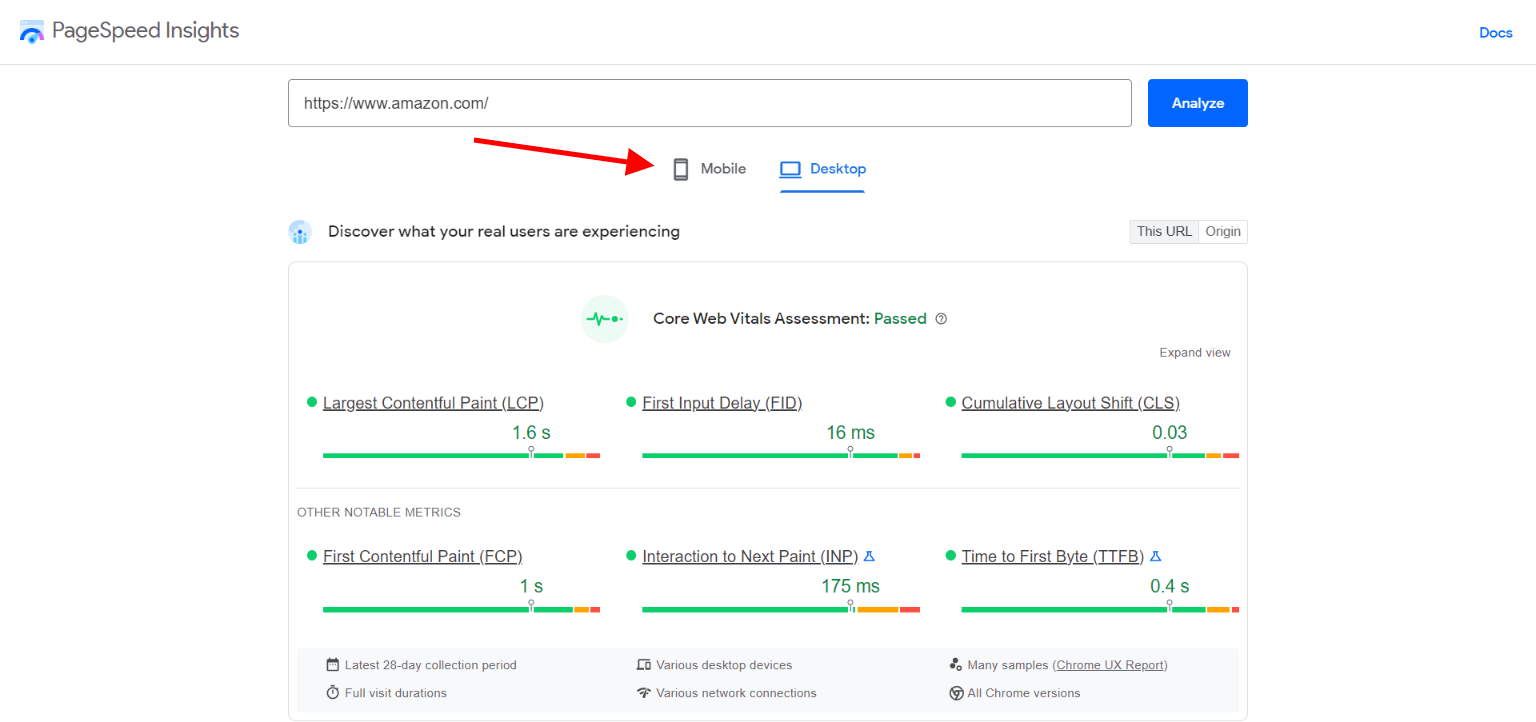Click the FCP value 1 s
Image resolution: width=1536 pixels, height=722 pixels.
click(x=531, y=586)
